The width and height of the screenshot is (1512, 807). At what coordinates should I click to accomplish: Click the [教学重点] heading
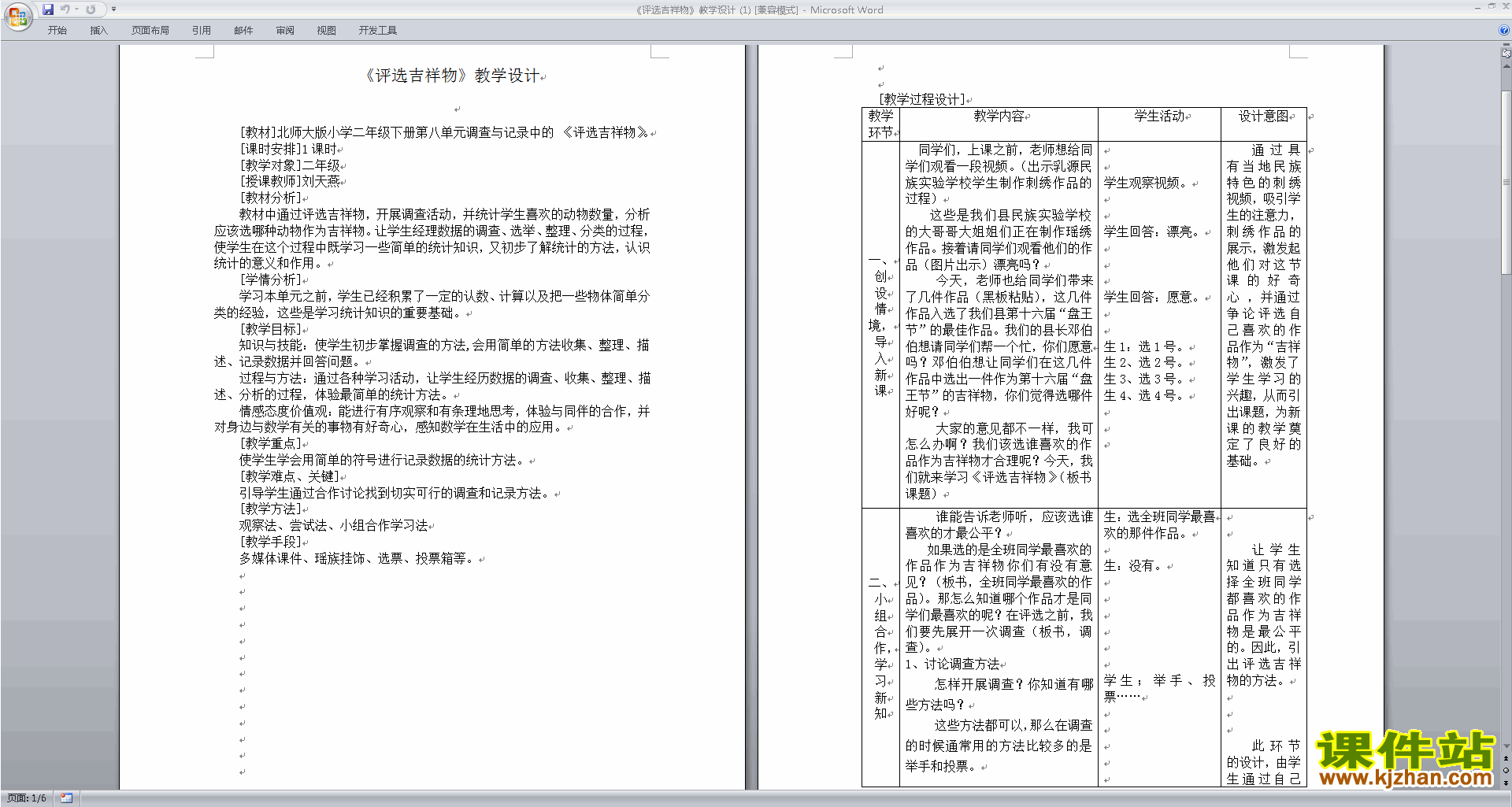pos(270,443)
